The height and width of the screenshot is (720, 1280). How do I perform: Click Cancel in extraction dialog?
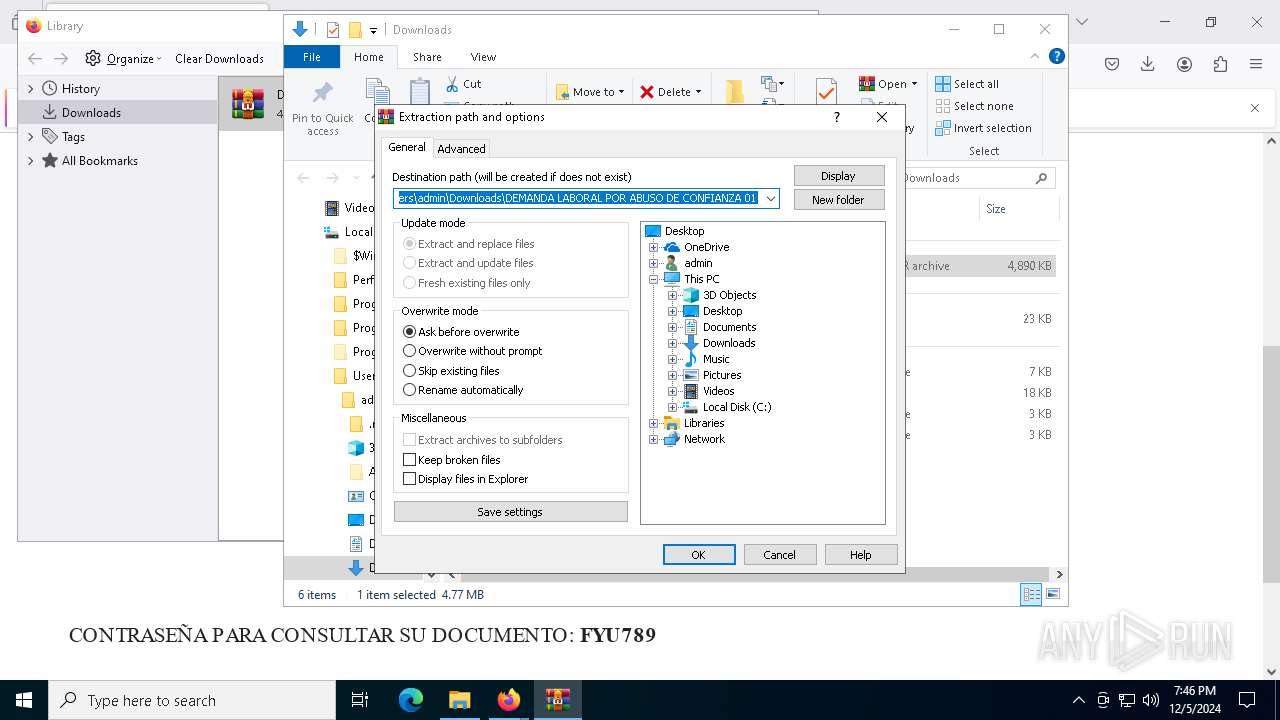pos(780,555)
